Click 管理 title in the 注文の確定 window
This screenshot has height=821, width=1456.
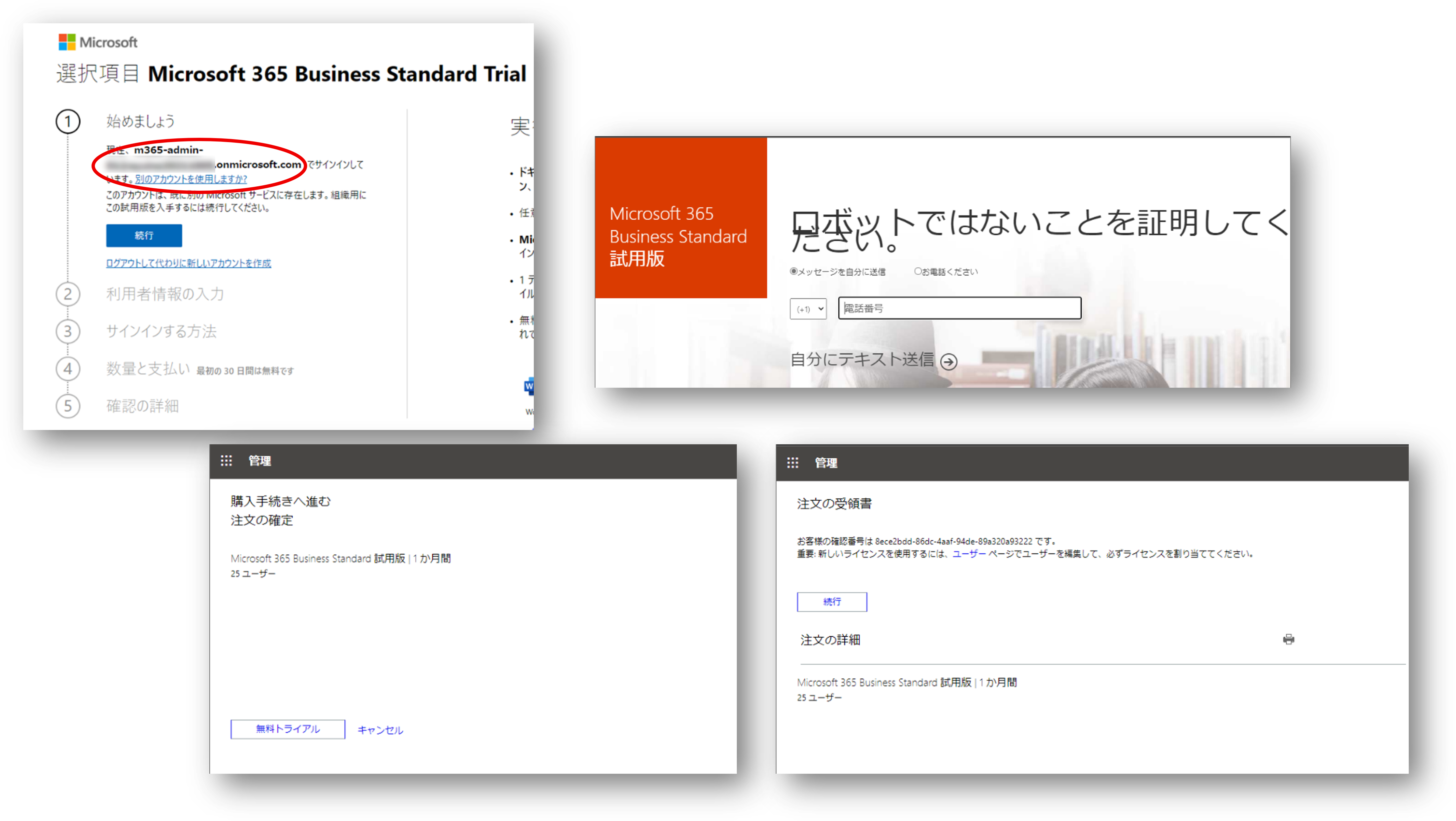260,461
